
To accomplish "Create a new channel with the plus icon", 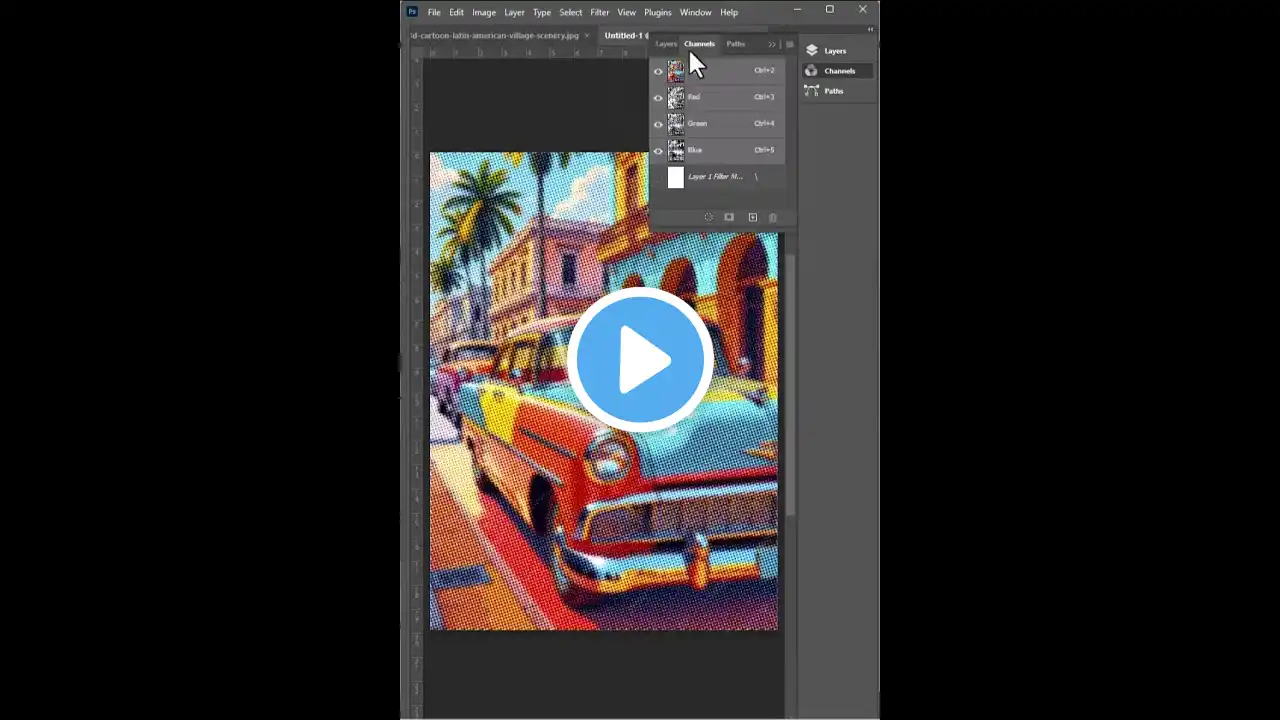I will pyautogui.click(x=753, y=217).
